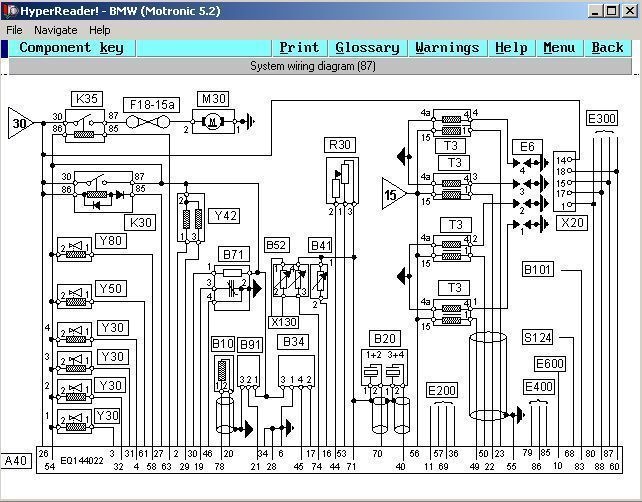Select the E600 label
The image size is (642, 502).
(550, 364)
